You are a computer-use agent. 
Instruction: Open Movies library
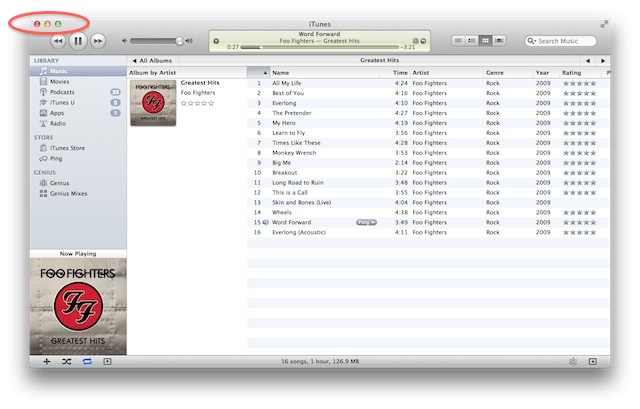click(78, 82)
